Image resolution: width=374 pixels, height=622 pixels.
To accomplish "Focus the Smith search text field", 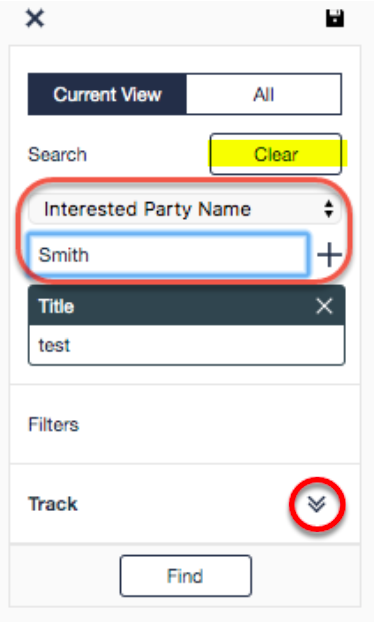I will tap(169, 255).
